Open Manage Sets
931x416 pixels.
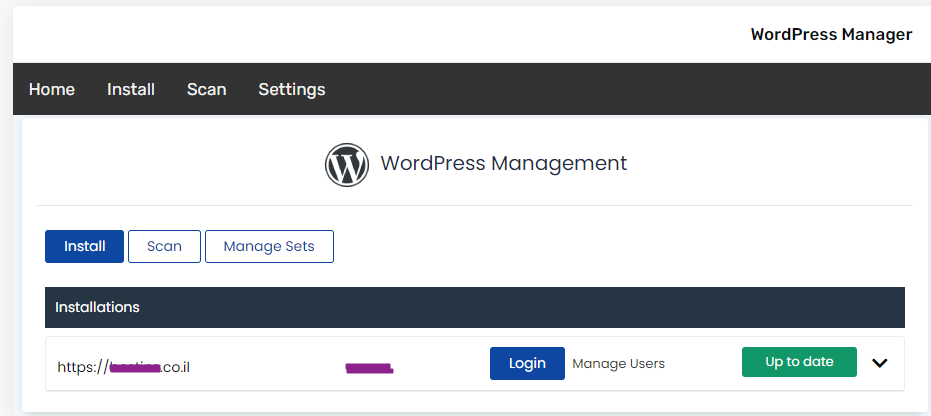[x=269, y=246]
